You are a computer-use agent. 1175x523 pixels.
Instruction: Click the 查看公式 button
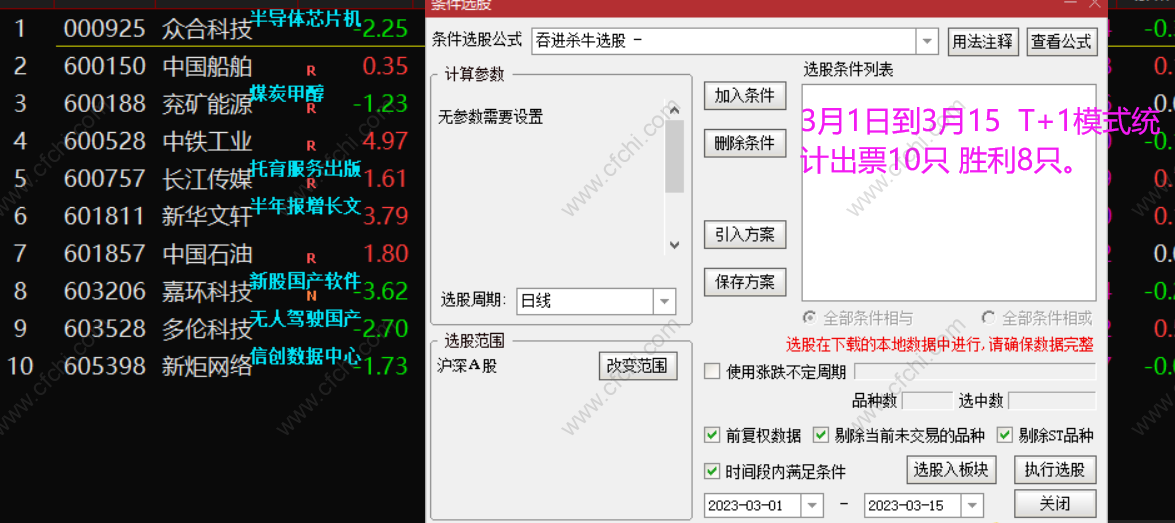1061,41
